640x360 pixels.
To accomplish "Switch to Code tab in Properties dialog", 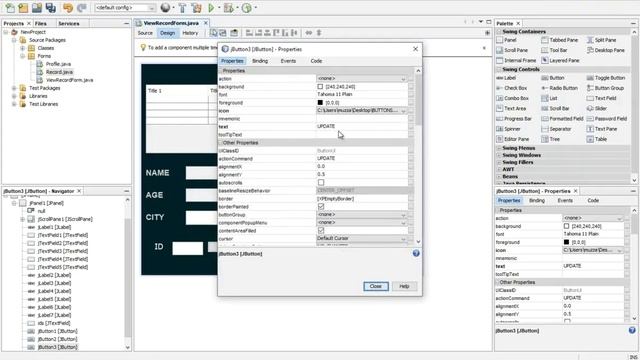I will tap(316, 61).
